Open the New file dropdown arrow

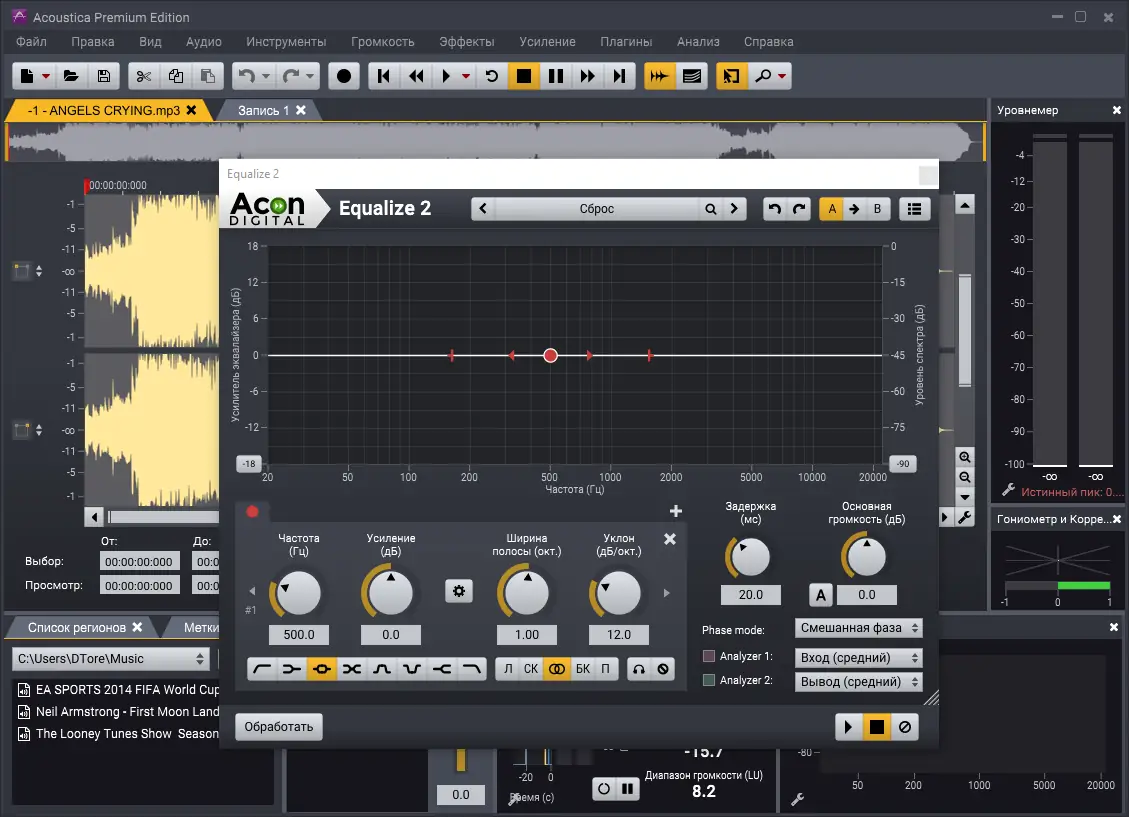[x=45, y=76]
